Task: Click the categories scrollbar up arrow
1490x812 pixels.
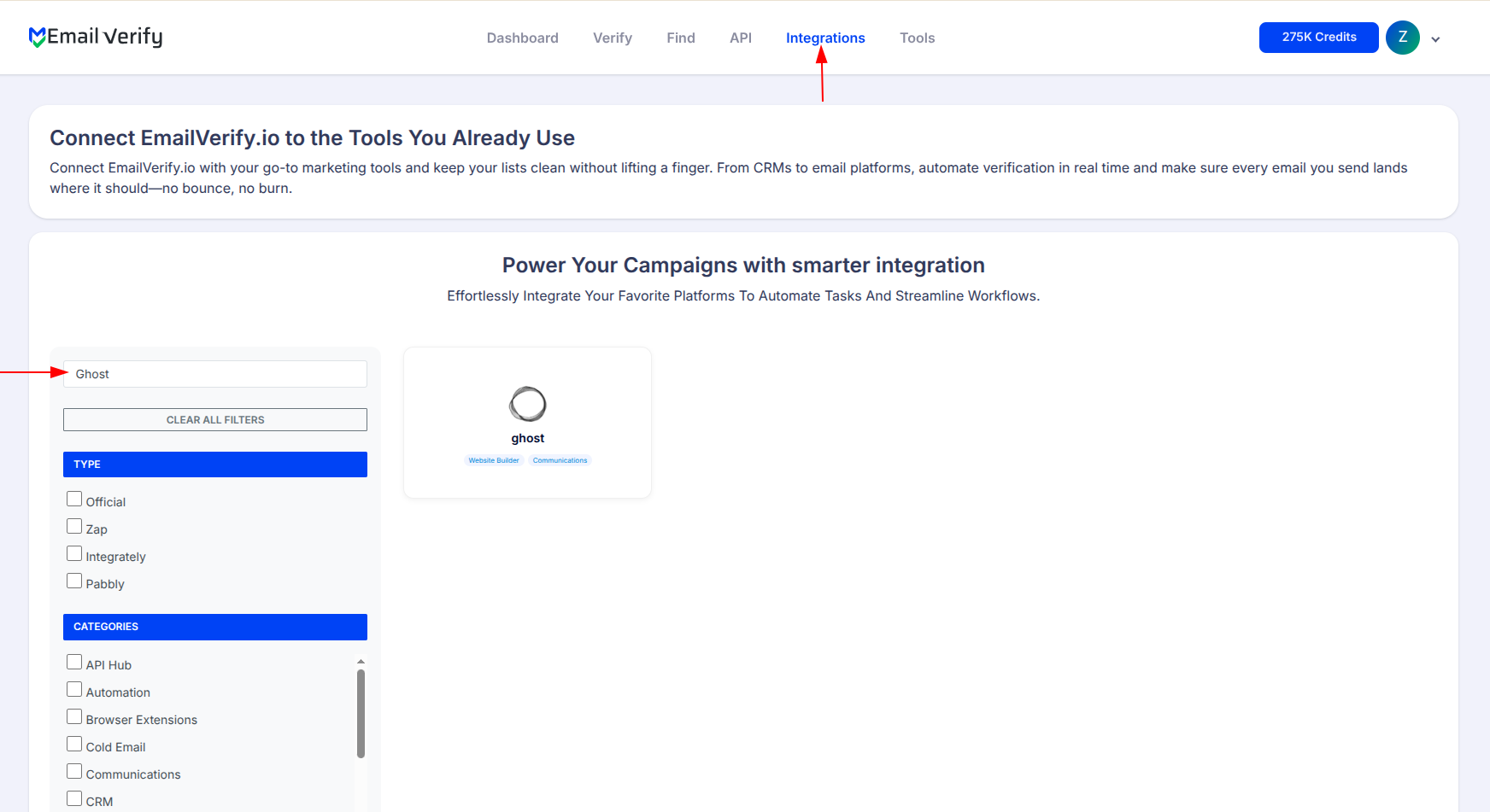Action: (x=361, y=661)
